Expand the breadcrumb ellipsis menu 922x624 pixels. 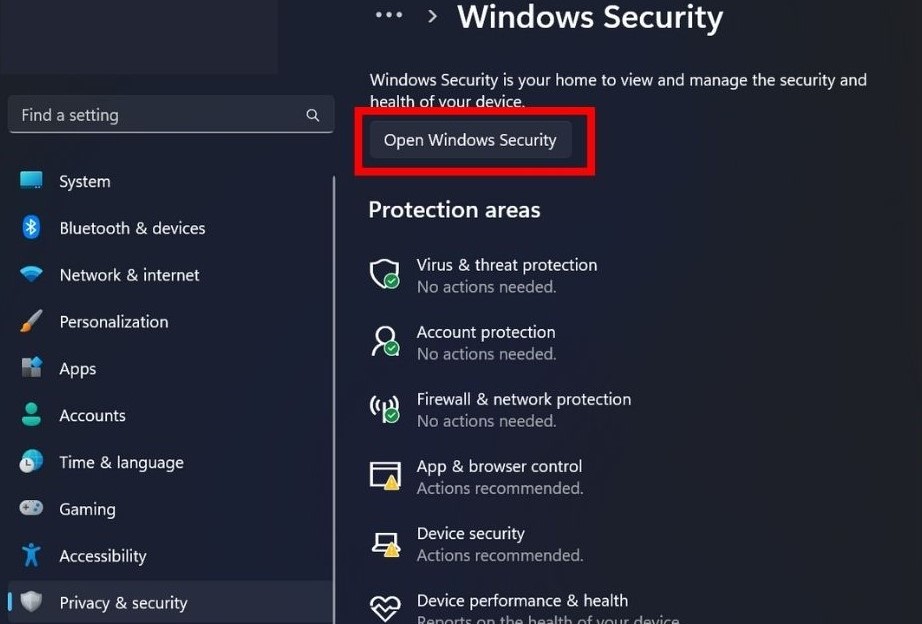388,15
